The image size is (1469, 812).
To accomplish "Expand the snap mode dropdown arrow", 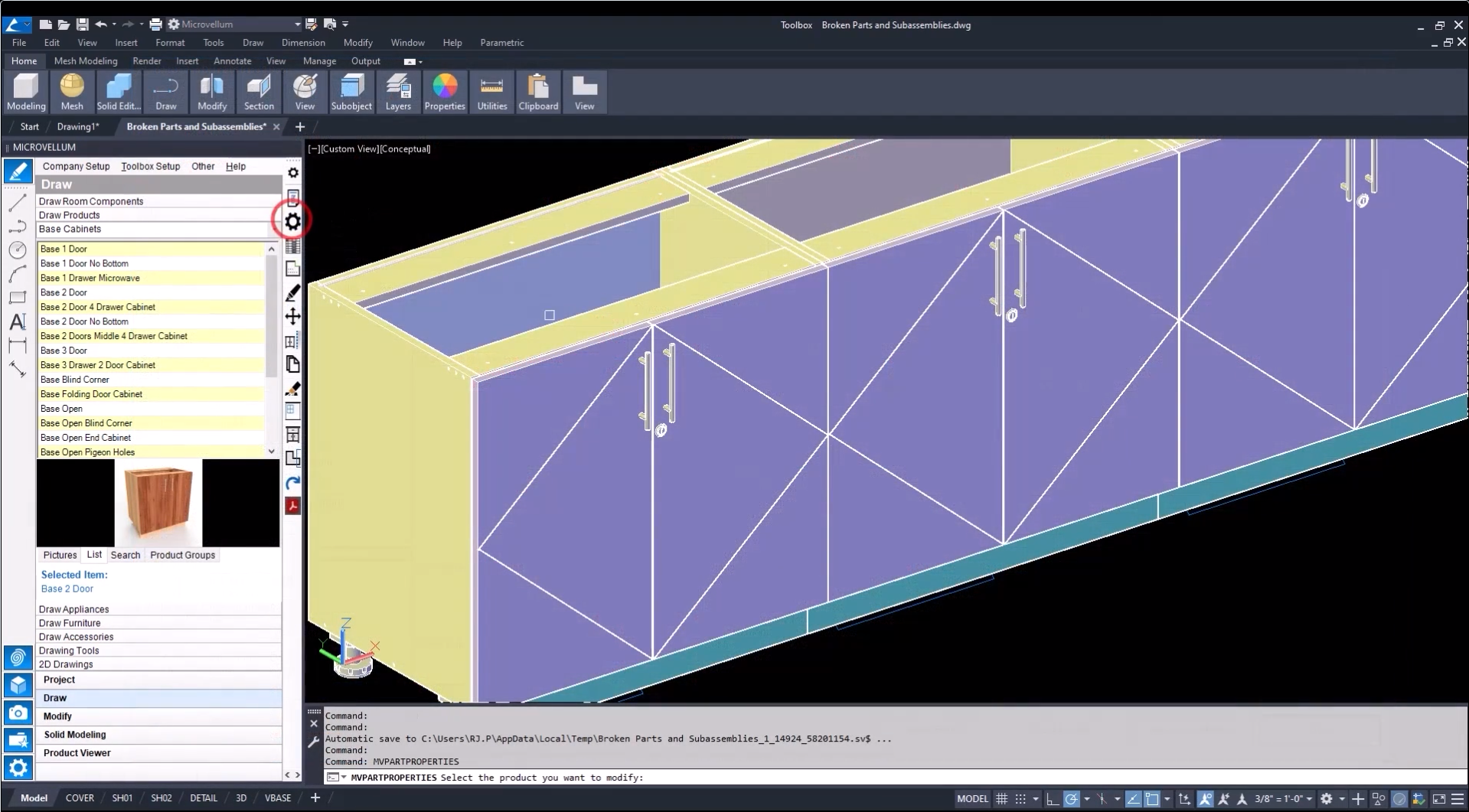I will tap(1036, 798).
